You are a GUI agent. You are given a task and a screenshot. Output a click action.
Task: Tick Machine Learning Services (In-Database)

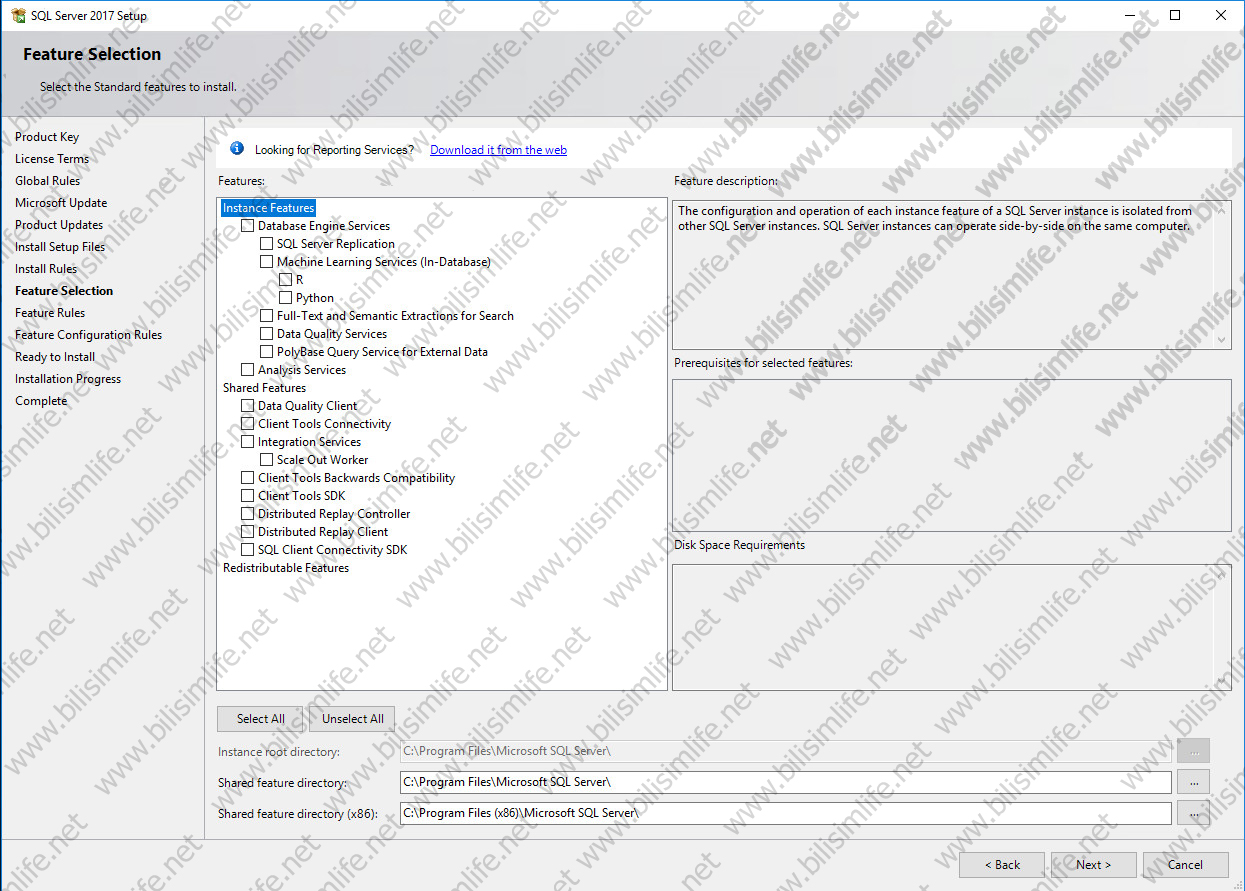(x=267, y=262)
